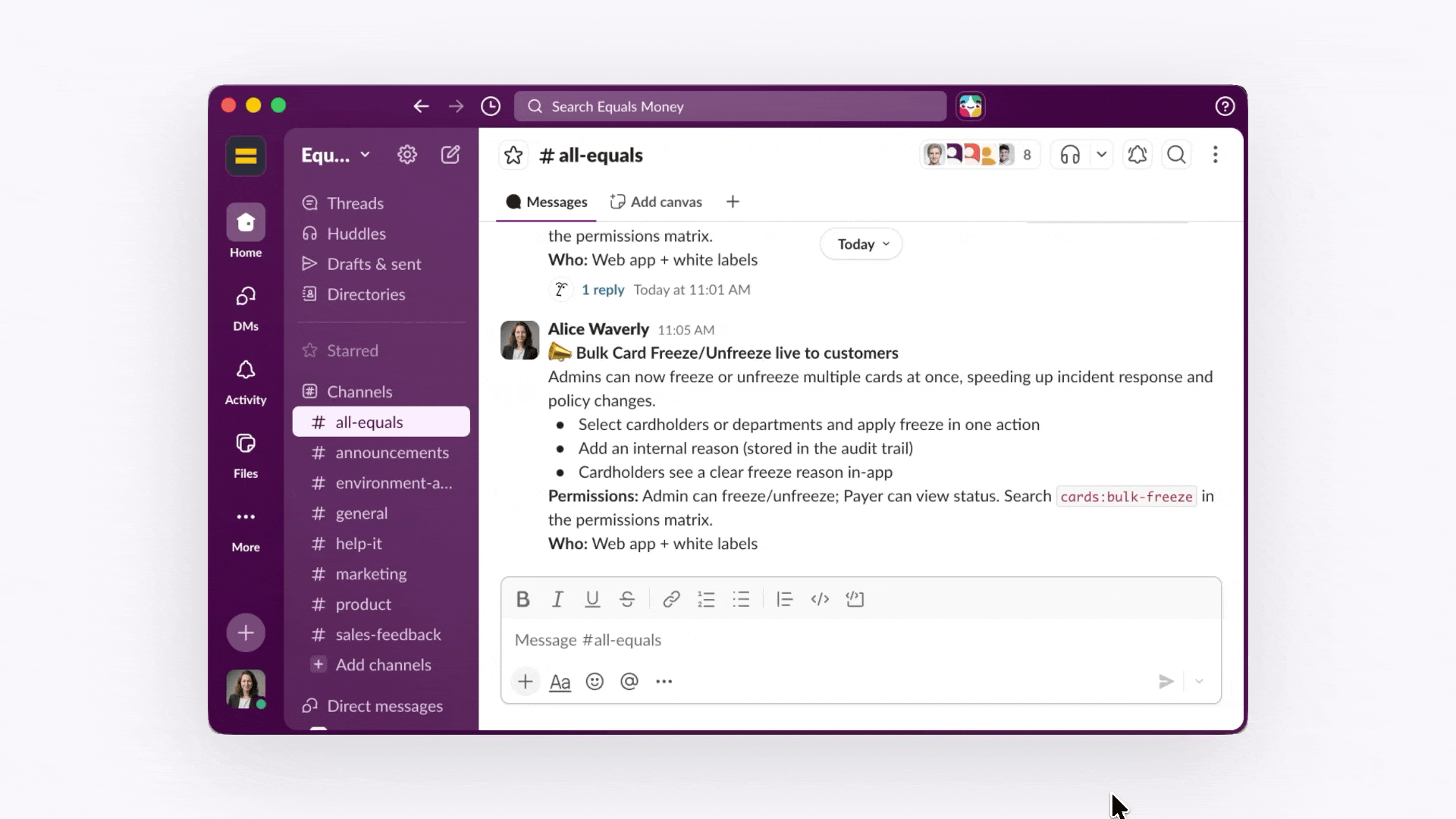Open channel notification bell settings
This screenshot has height=819, width=1456.
click(1137, 155)
